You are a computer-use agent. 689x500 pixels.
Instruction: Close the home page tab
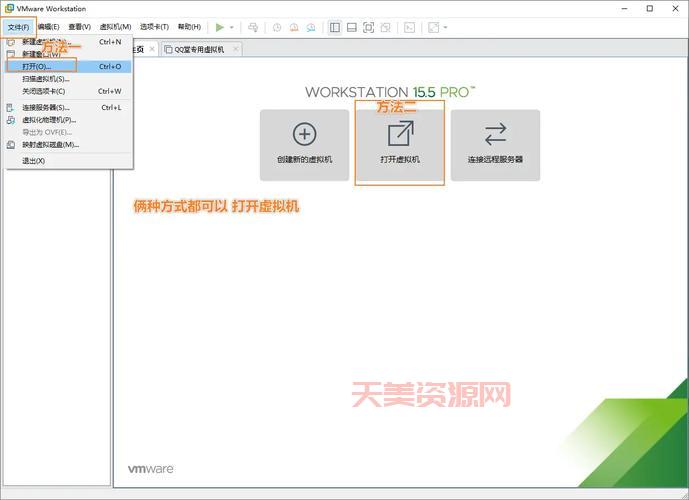152,49
